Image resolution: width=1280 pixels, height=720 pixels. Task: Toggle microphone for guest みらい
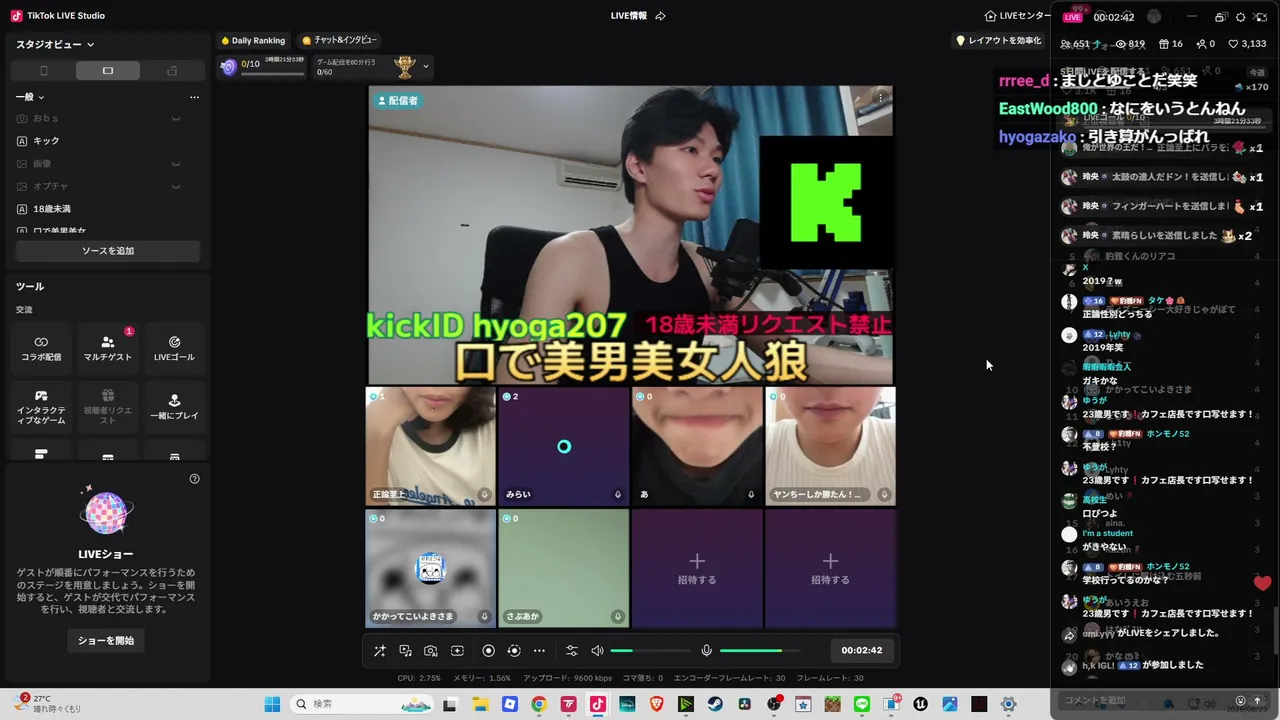click(x=618, y=494)
